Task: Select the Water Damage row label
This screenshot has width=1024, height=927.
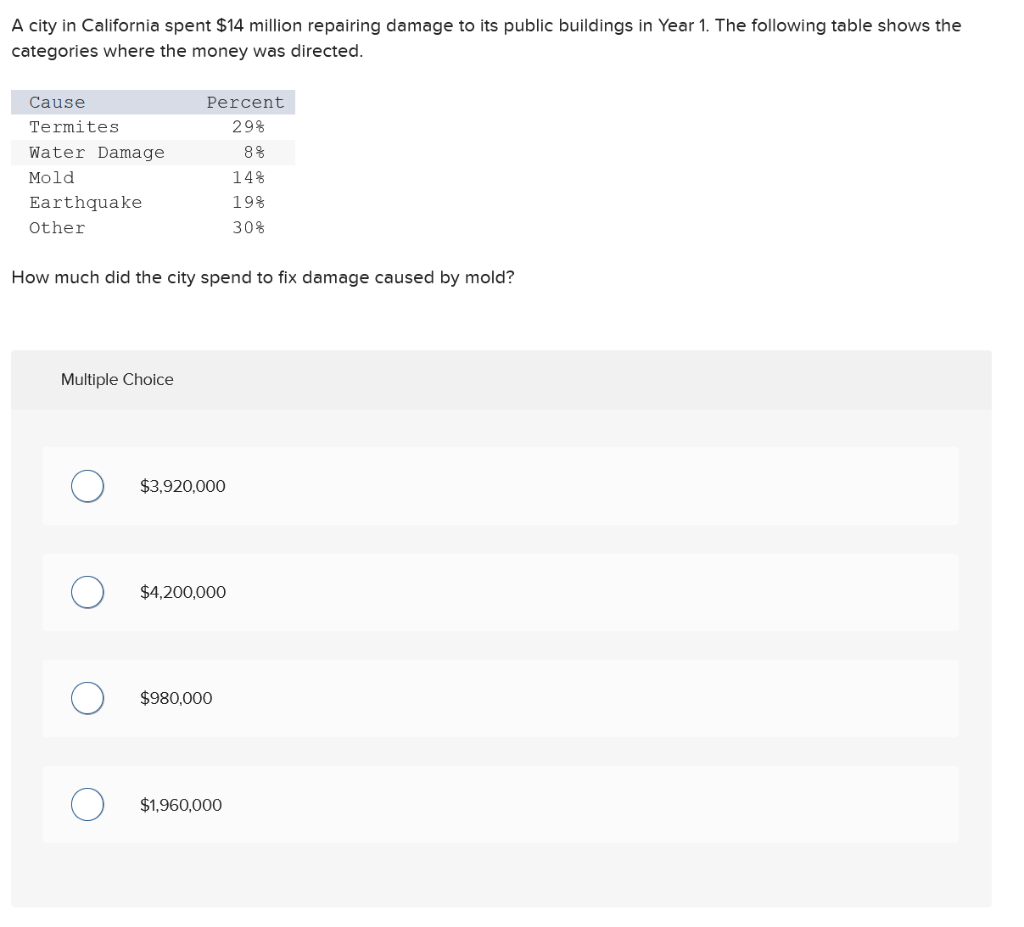Action: (x=97, y=152)
